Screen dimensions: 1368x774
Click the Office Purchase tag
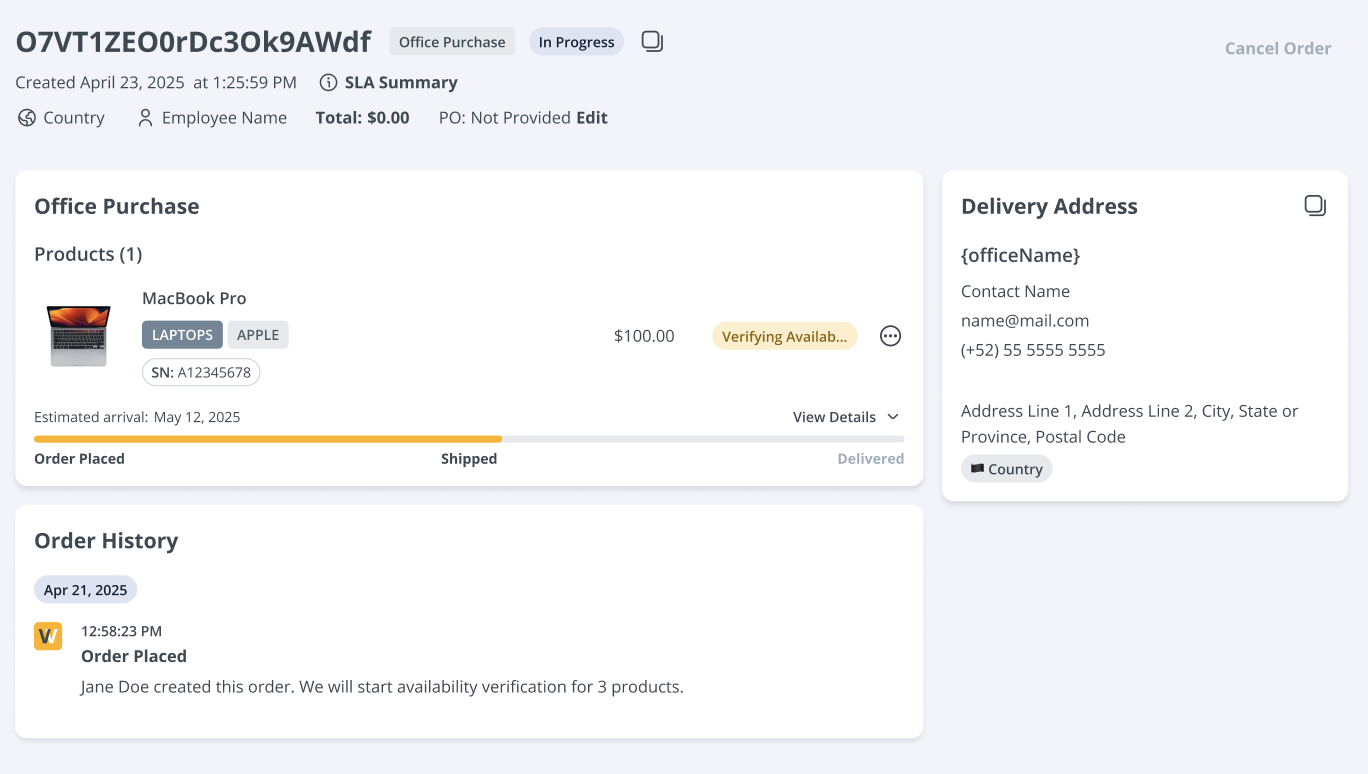pyautogui.click(x=452, y=42)
